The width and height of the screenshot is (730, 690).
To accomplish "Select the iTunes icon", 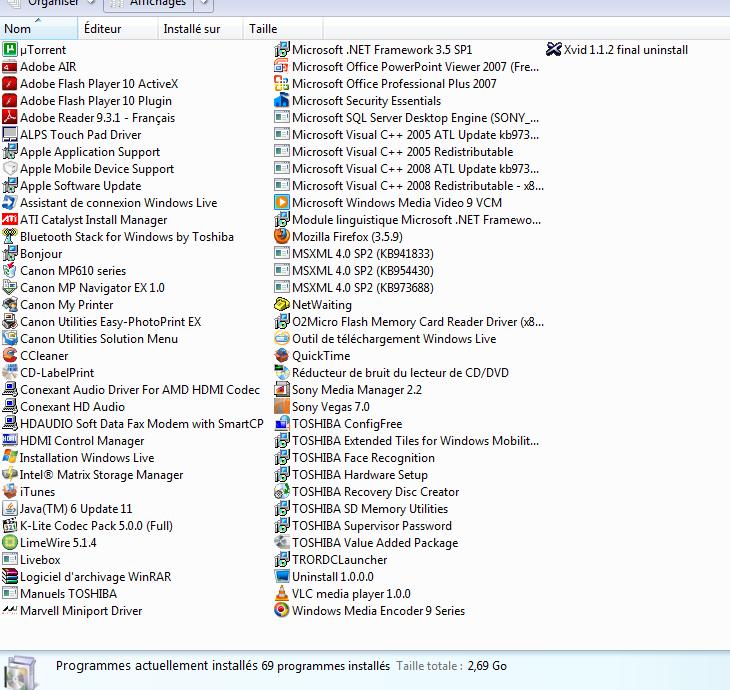I will point(10,491).
